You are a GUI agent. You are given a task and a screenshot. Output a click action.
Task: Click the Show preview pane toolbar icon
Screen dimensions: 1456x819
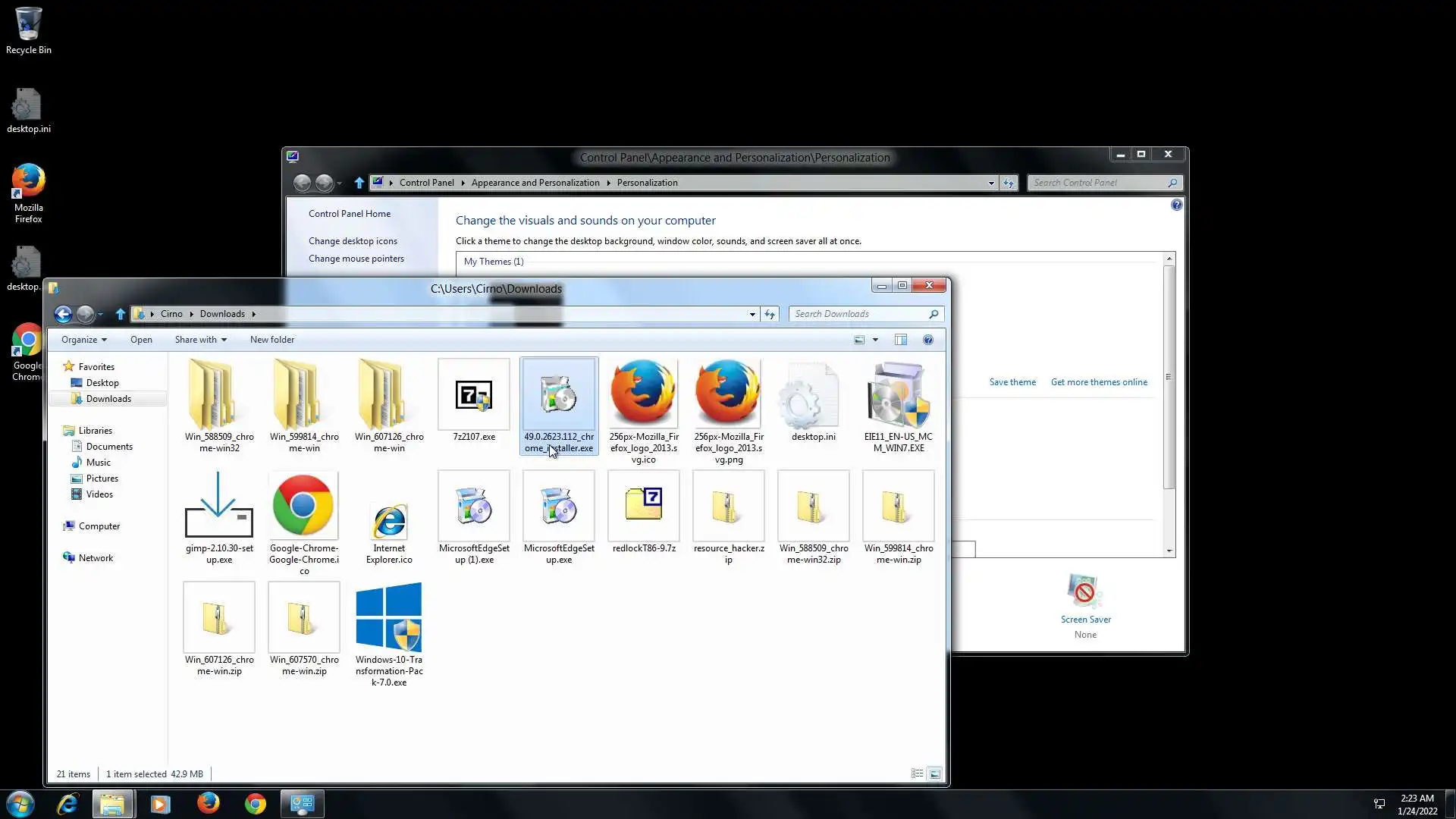pyautogui.click(x=900, y=340)
